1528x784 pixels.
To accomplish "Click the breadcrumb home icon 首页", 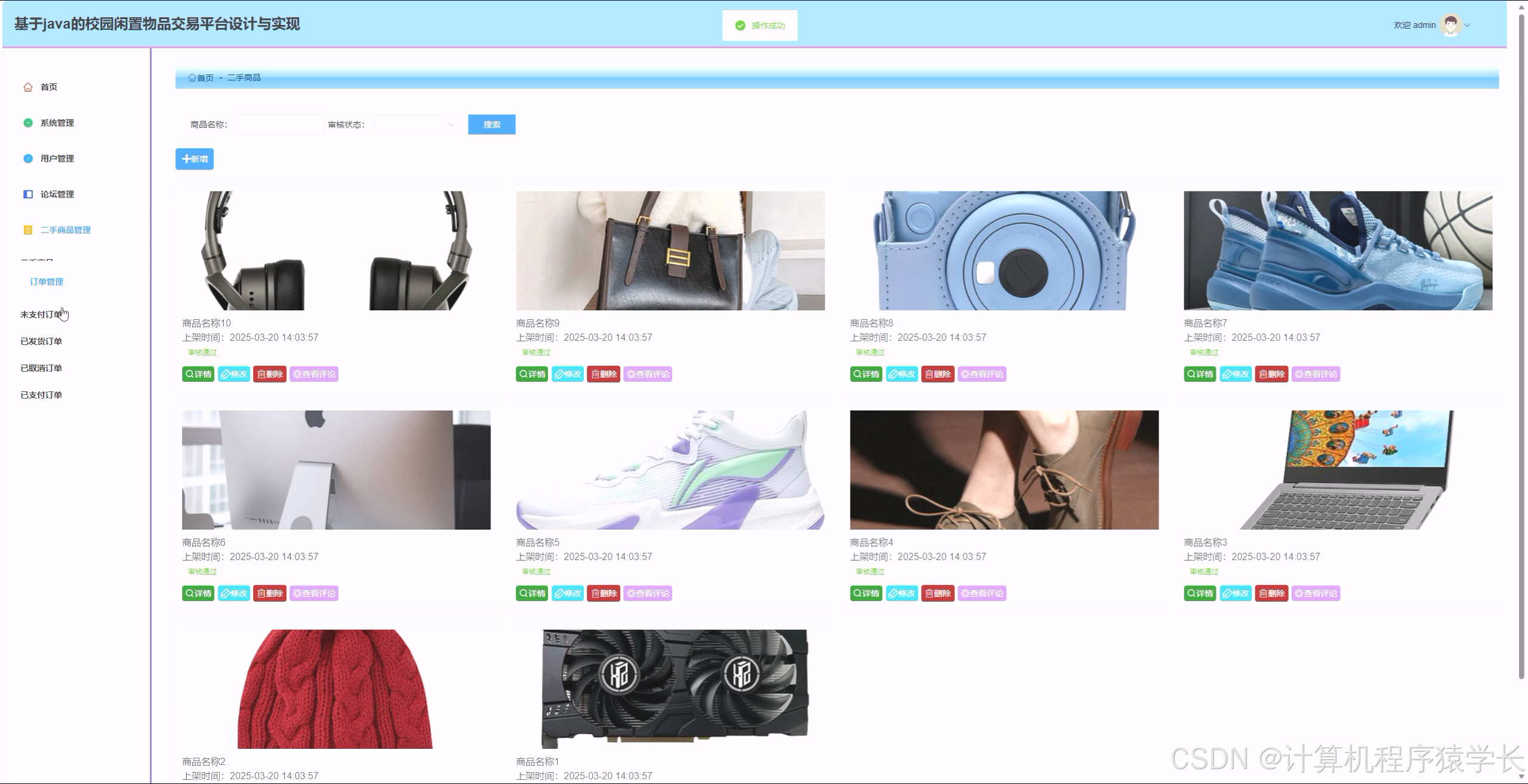I will [192, 78].
